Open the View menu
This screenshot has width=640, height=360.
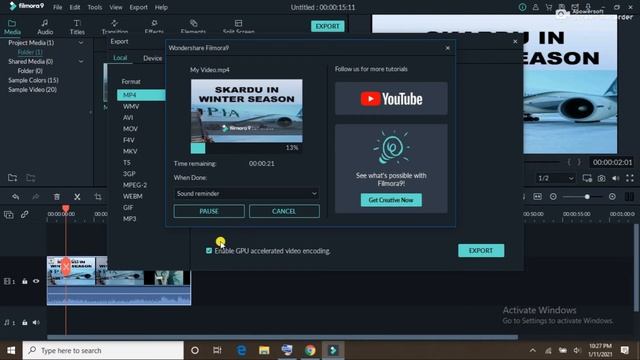tap(116, 7)
